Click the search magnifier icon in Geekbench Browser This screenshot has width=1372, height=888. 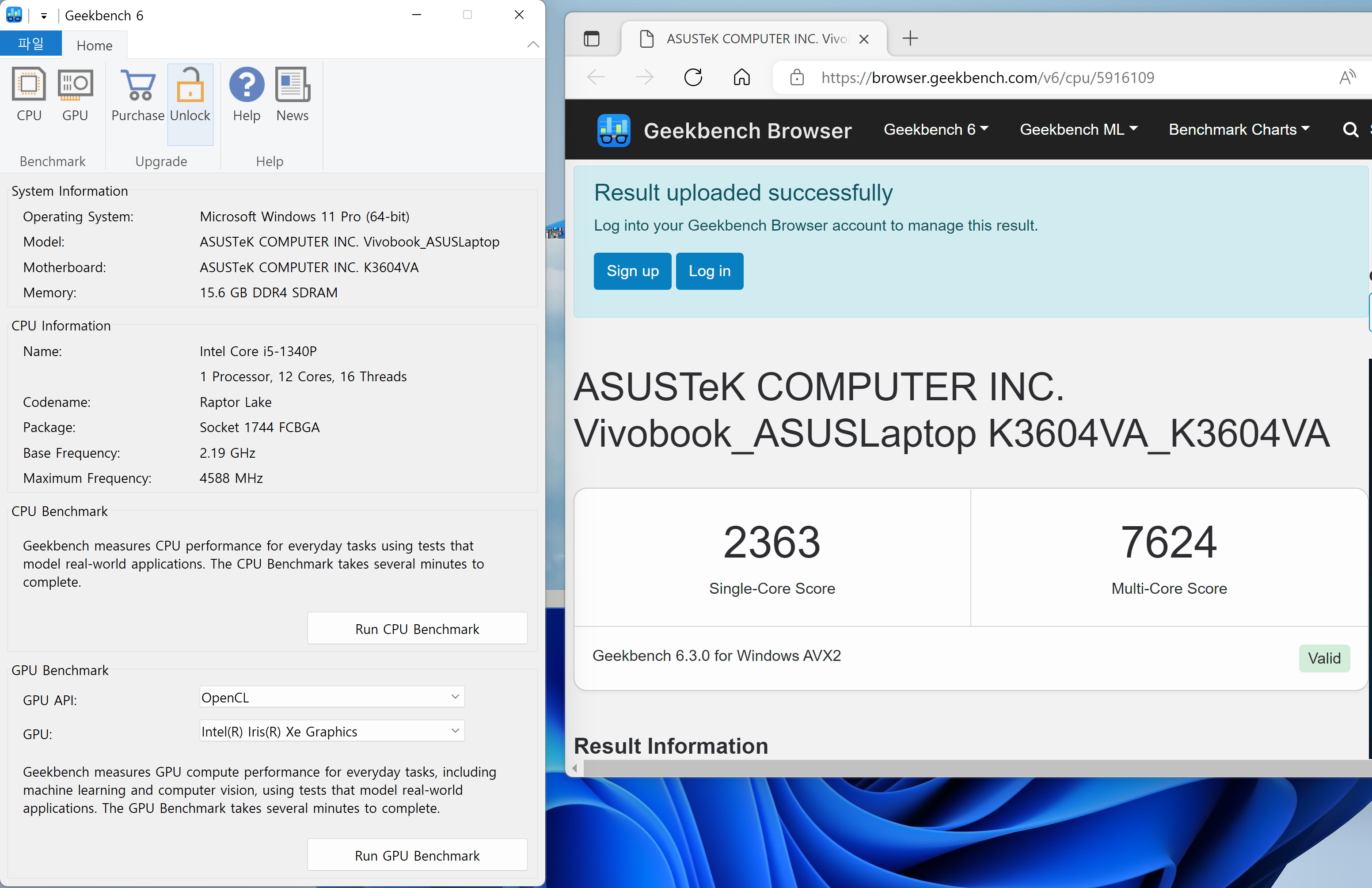point(1350,129)
